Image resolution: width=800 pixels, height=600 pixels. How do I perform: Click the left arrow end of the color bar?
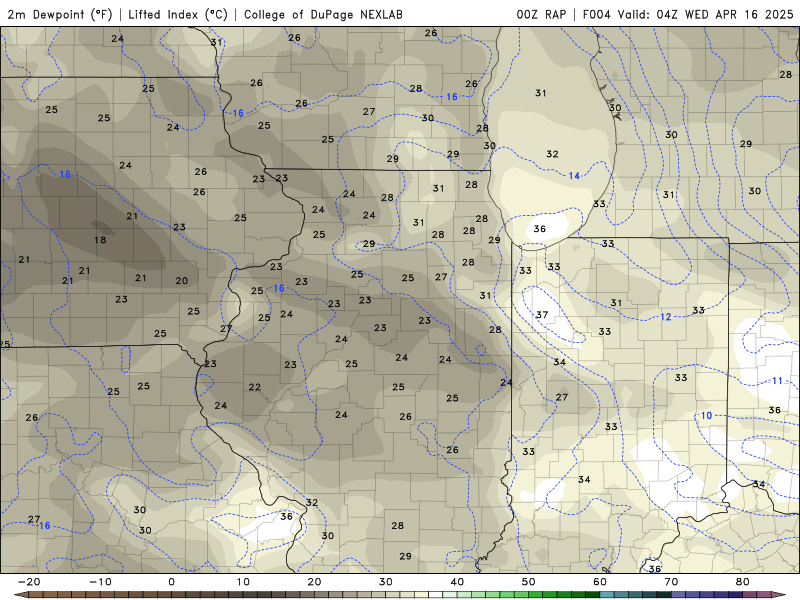(21, 595)
